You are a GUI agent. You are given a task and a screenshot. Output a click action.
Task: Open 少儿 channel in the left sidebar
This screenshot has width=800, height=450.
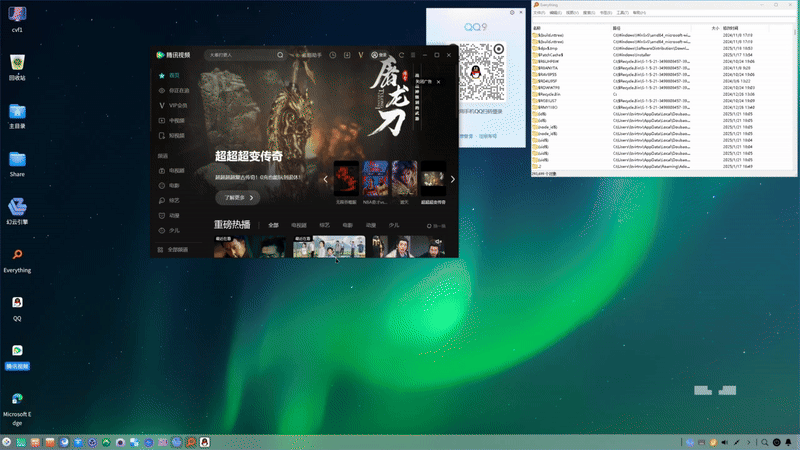tap(169, 231)
